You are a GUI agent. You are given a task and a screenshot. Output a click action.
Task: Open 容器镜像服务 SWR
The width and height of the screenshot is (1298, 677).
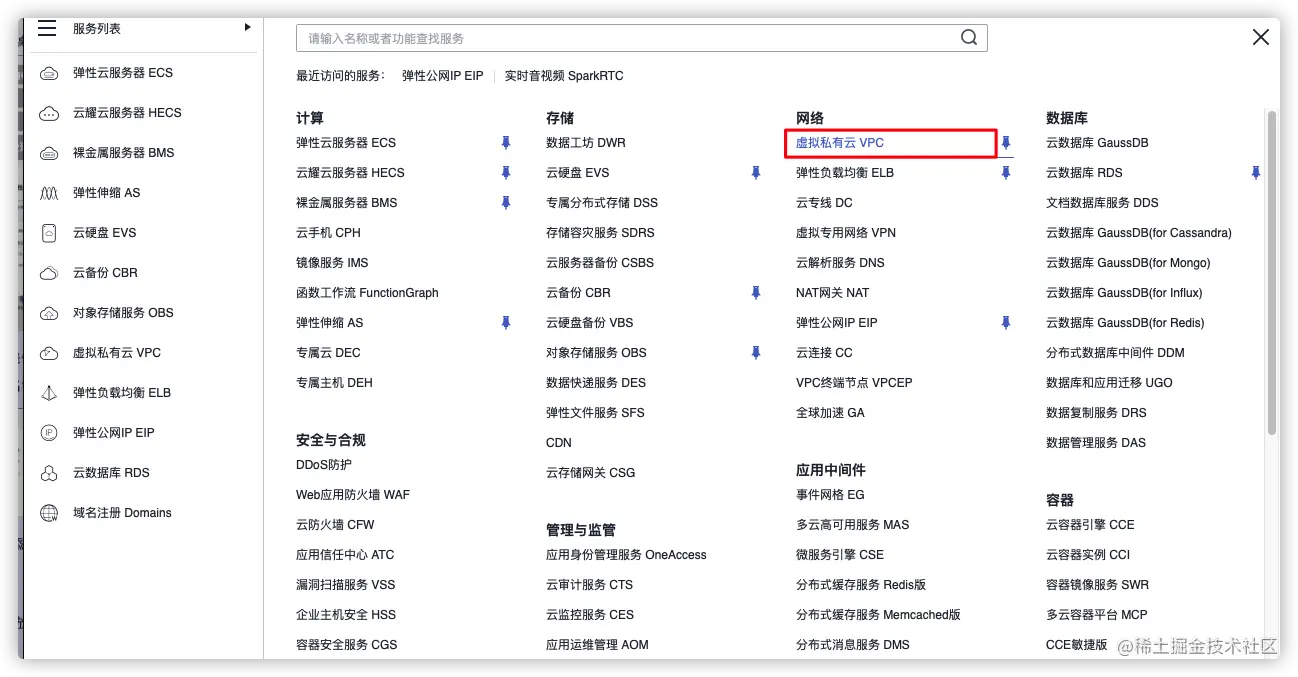pos(1097,585)
